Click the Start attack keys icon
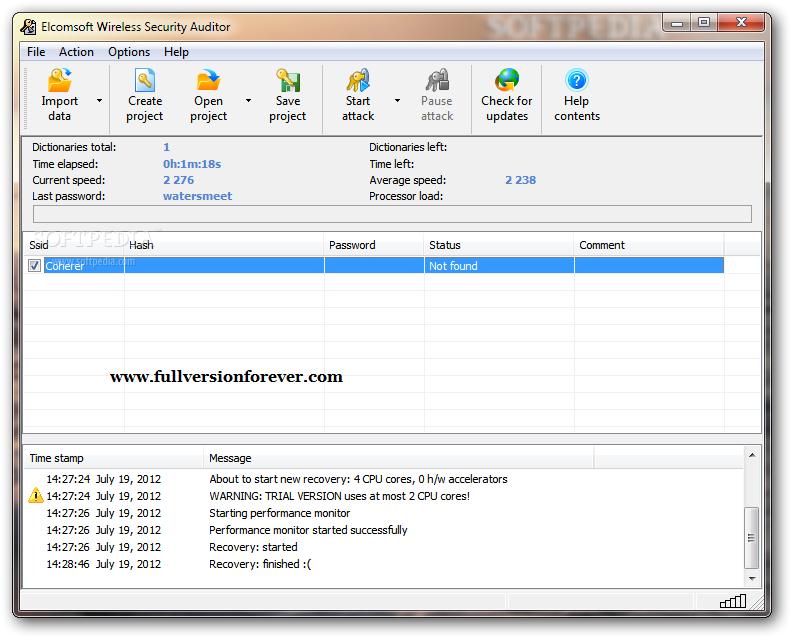Screen dimensions: 792x638 pos(358,80)
